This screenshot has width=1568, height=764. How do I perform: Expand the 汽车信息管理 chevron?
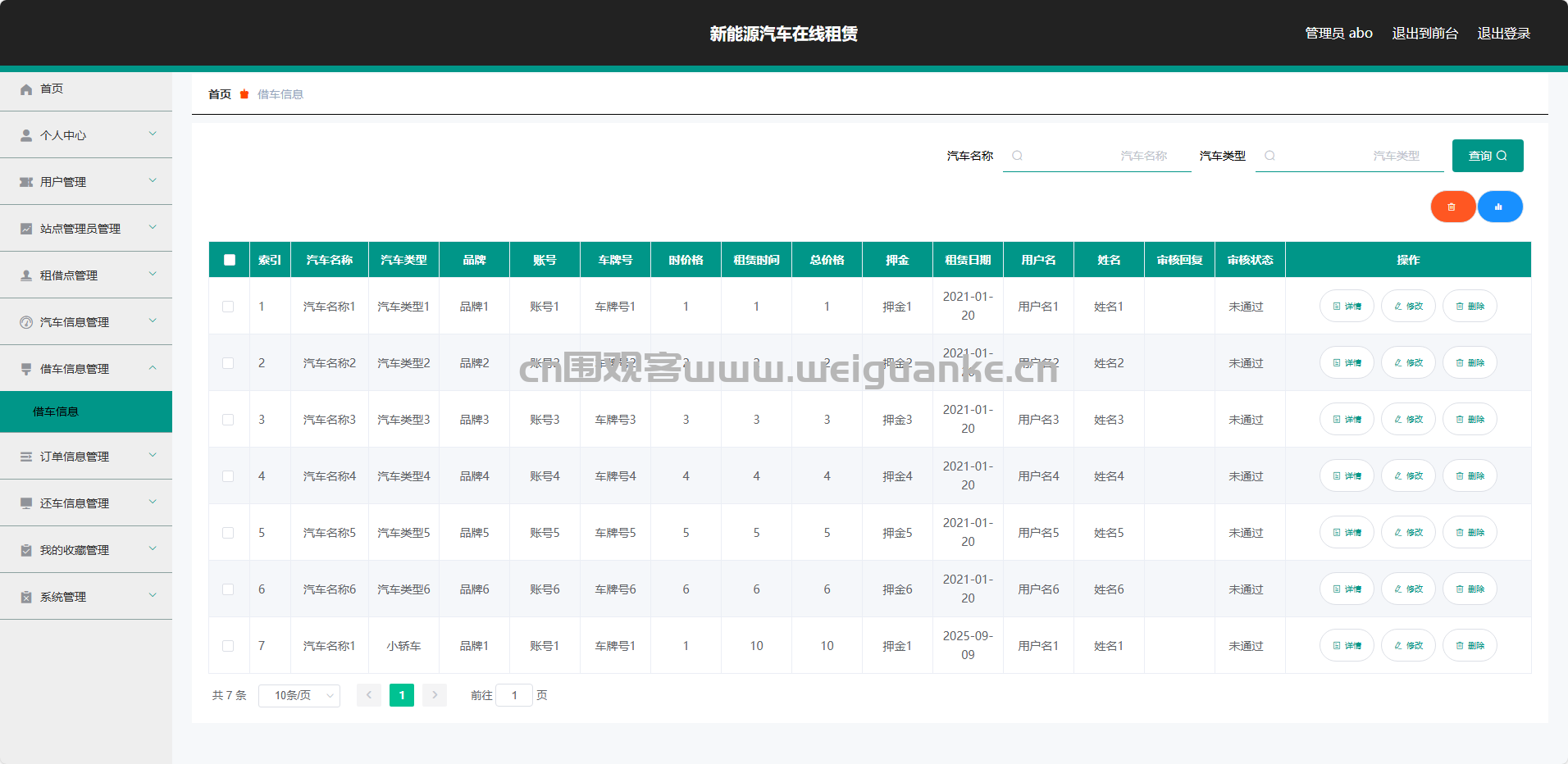pos(153,321)
